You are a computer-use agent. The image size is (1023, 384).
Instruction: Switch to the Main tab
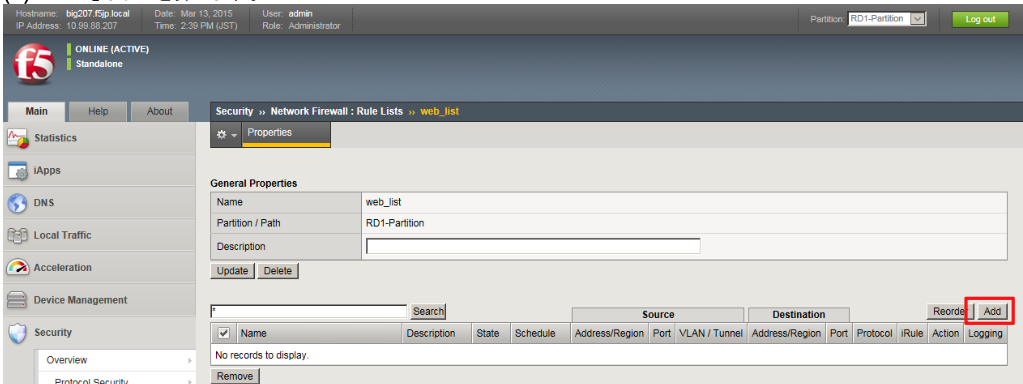pyautogui.click(x=36, y=111)
